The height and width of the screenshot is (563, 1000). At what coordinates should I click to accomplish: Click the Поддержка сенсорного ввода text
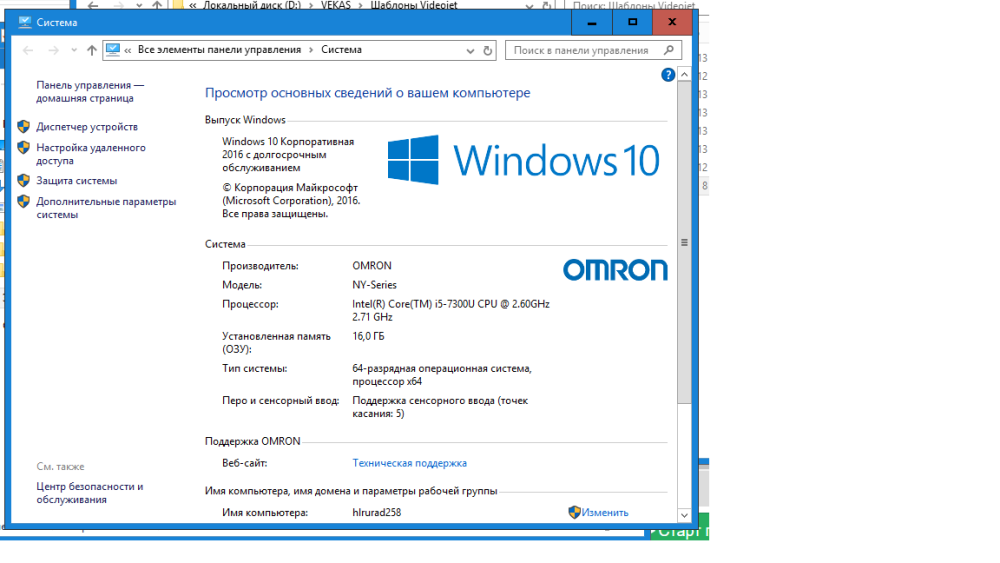tap(440, 407)
